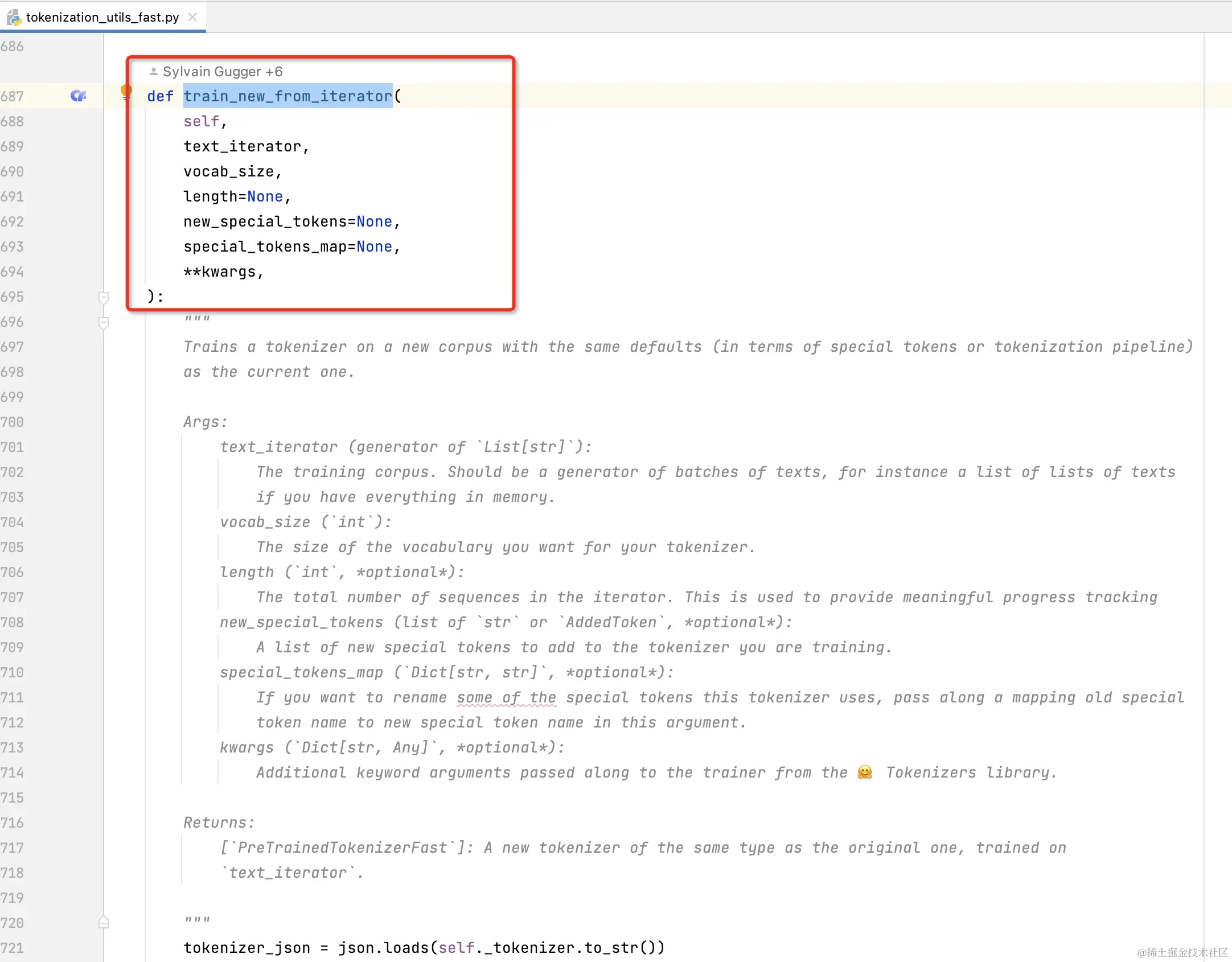This screenshot has width=1232, height=962.
Task: Click line number 700 in the gutter
Action: point(13,422)
